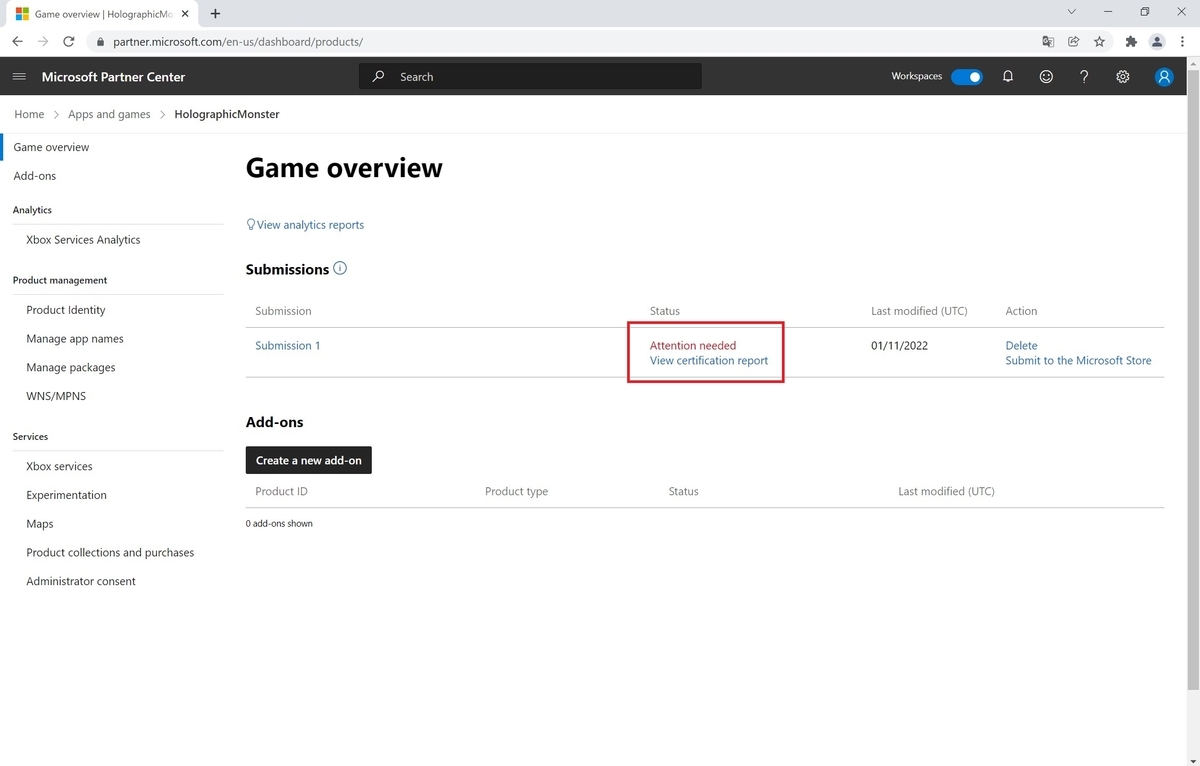Go to Home breadcrumb
Viewport: 1200px width, 766px height.
(x=29, y=114)
